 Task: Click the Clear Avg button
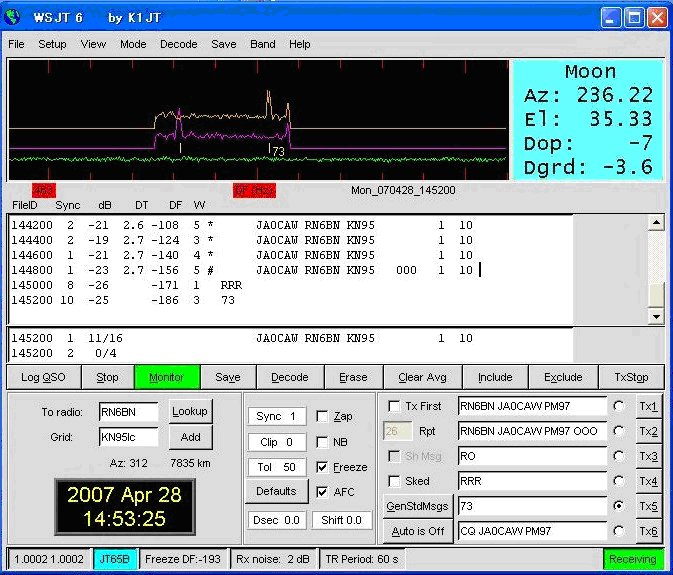(x=423, y=377)
